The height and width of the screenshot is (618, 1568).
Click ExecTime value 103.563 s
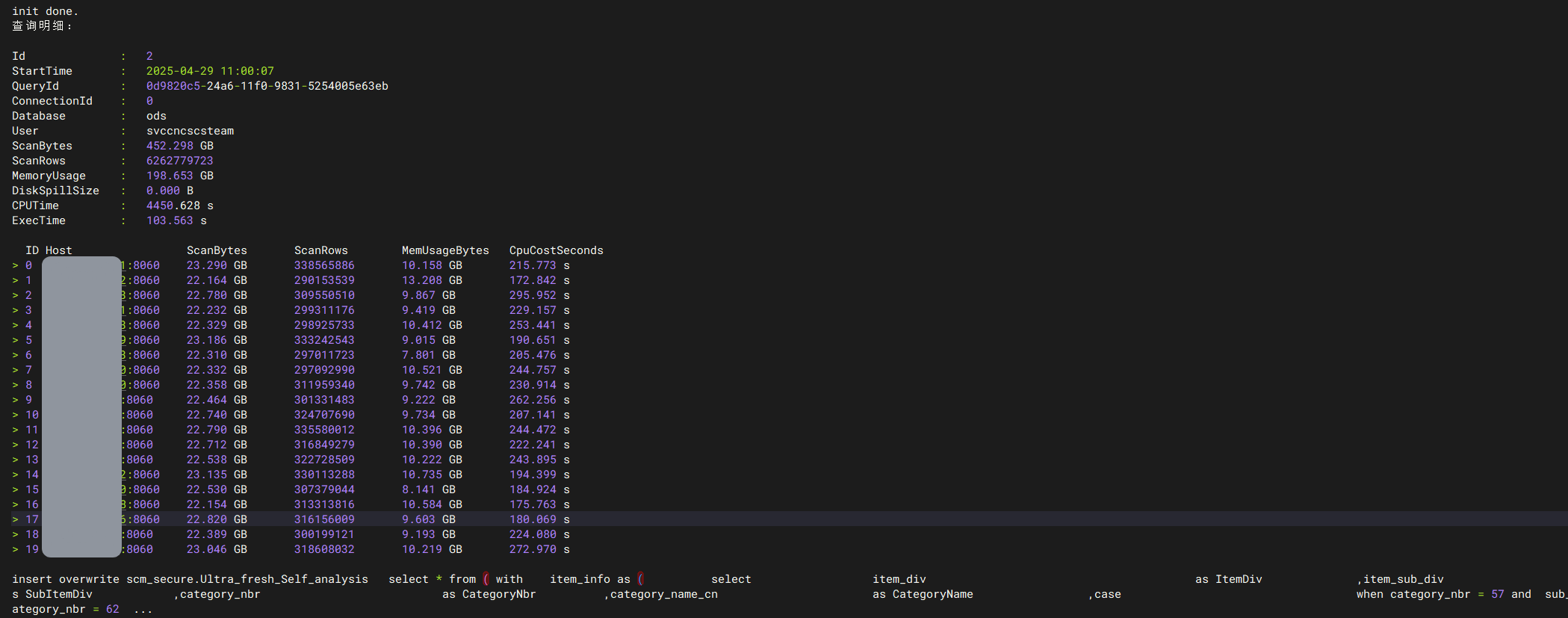click(x=176, y=220)
